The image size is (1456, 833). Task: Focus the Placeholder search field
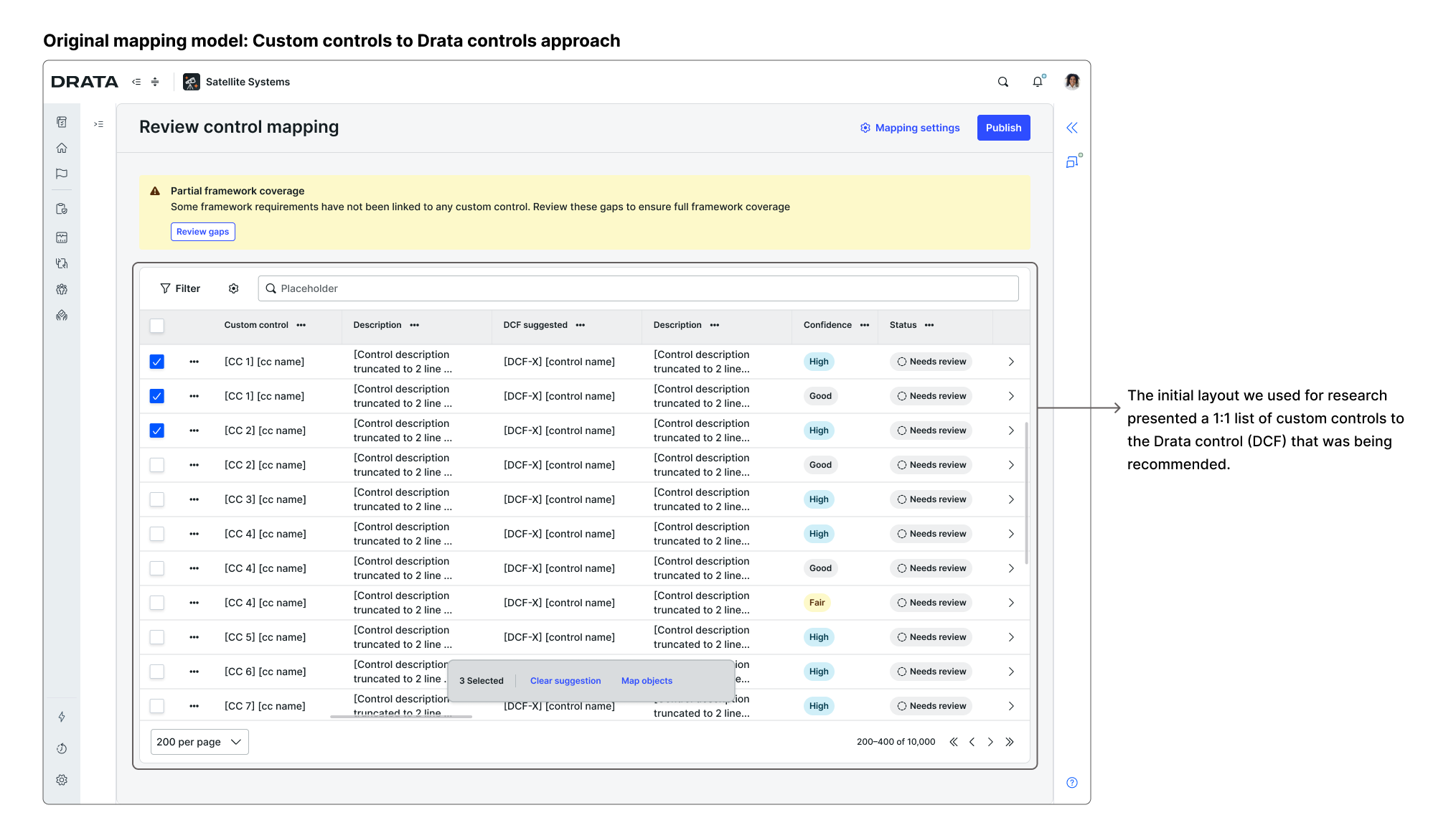[638, 288]
